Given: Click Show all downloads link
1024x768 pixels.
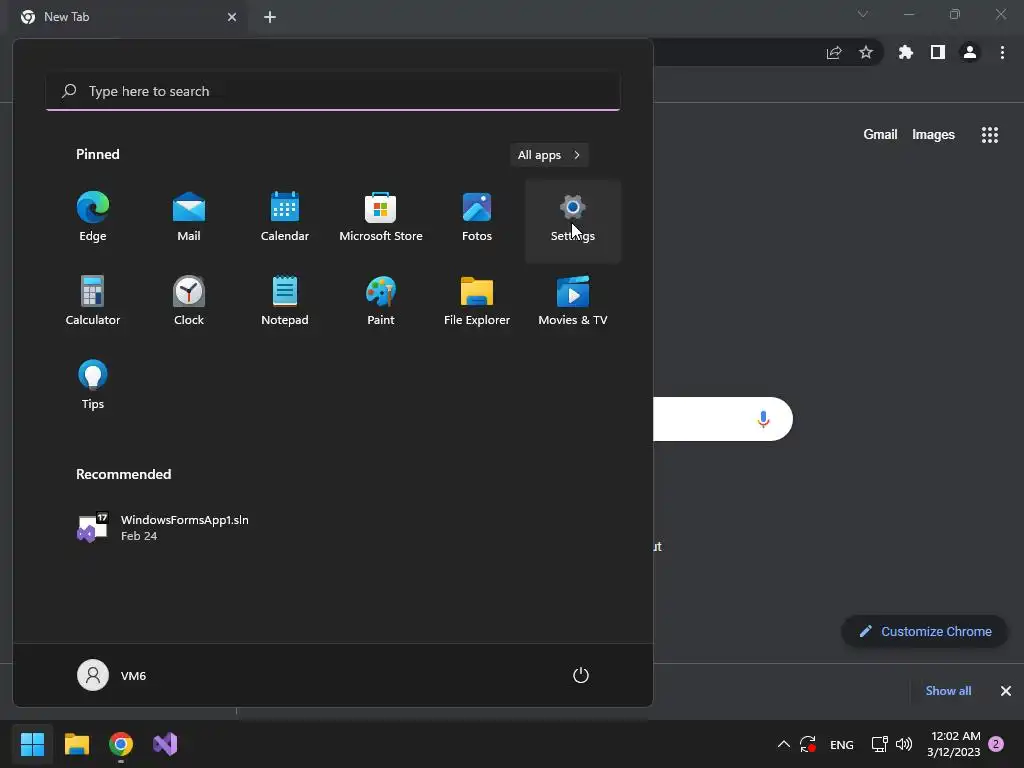Looking at the screenshot, I should point(948,691).
